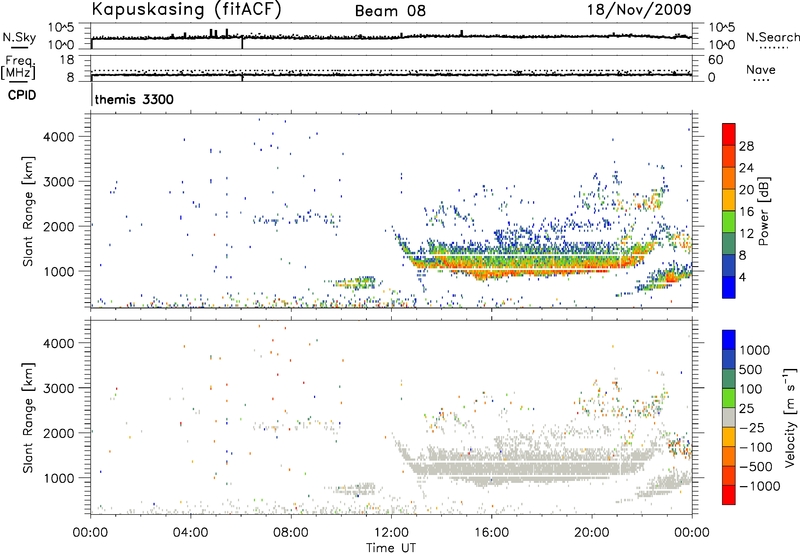
Task: Click the "20:00" time tick label
Action: click(592, 533)
